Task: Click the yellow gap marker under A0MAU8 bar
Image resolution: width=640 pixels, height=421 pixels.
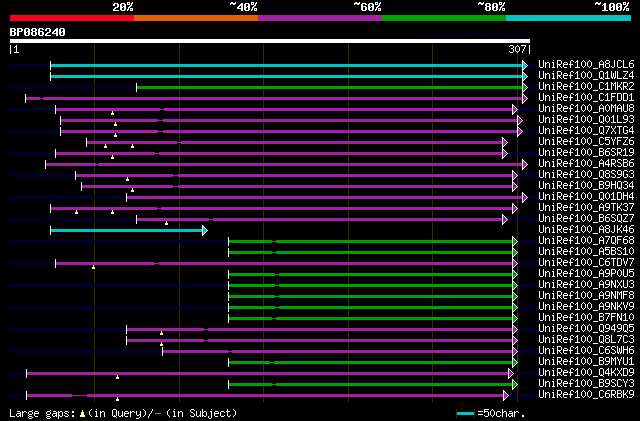Action: [x=113, y=113]
